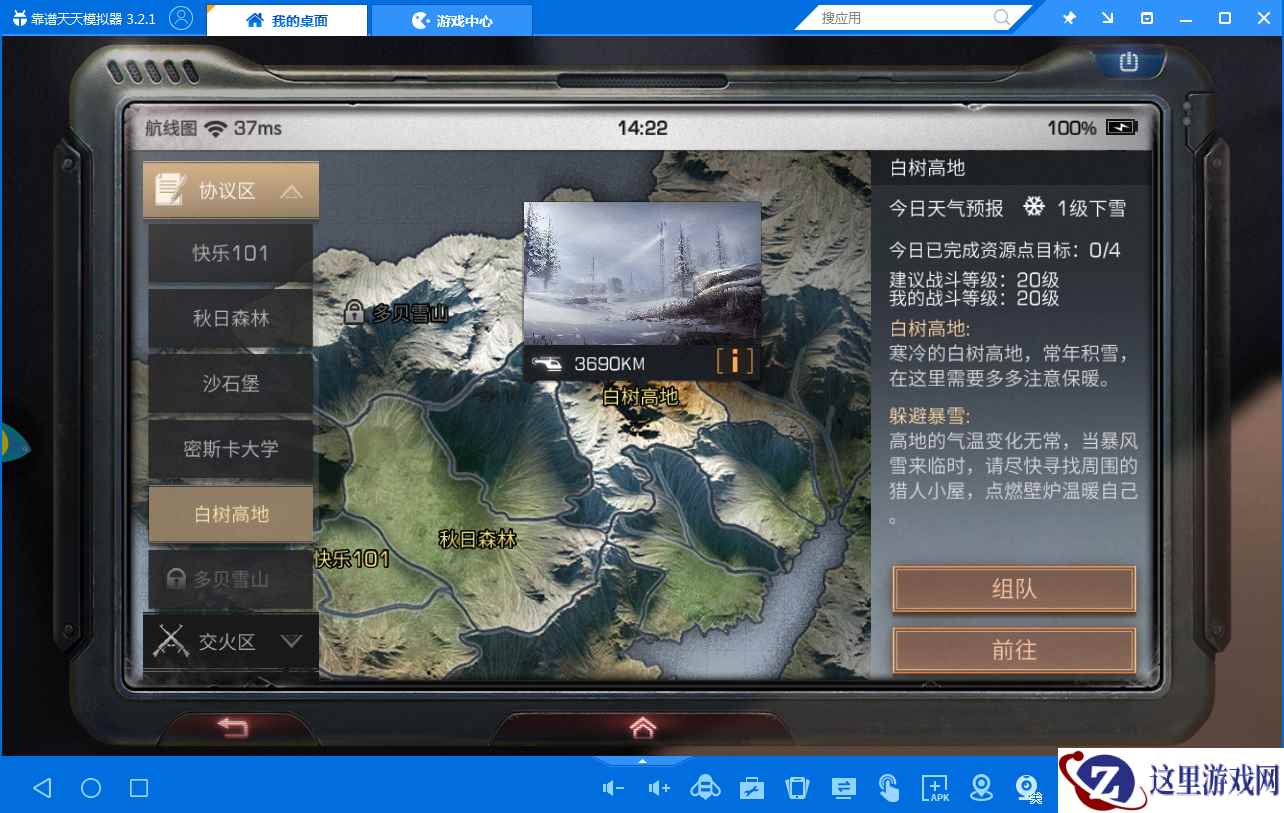Screen dimensions: 1284x813
Task: Select 秋日森林 in the zone list
Action: coord(231,319)
